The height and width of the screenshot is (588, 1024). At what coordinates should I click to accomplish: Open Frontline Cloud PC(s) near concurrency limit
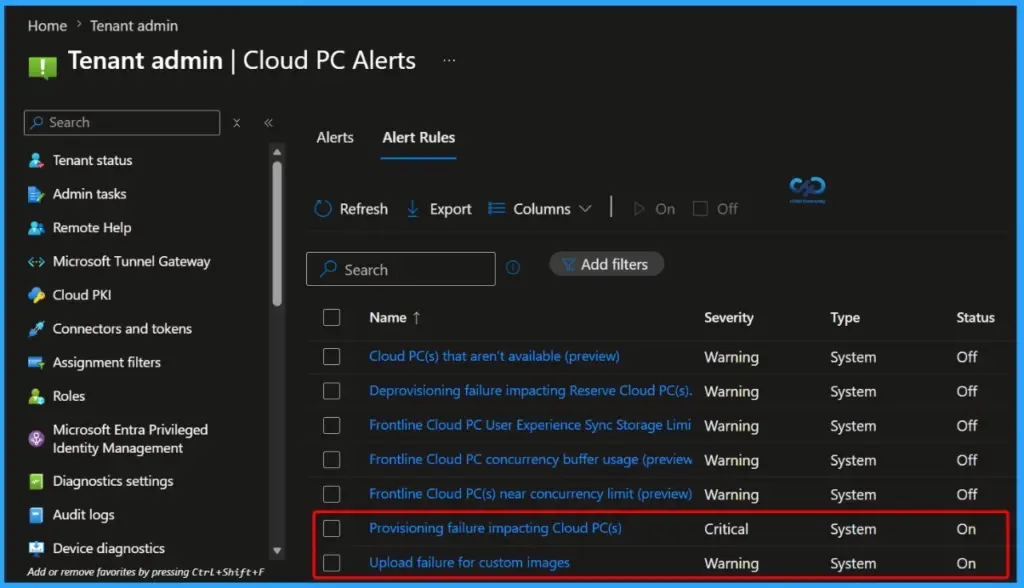click(x=530, y=494)
